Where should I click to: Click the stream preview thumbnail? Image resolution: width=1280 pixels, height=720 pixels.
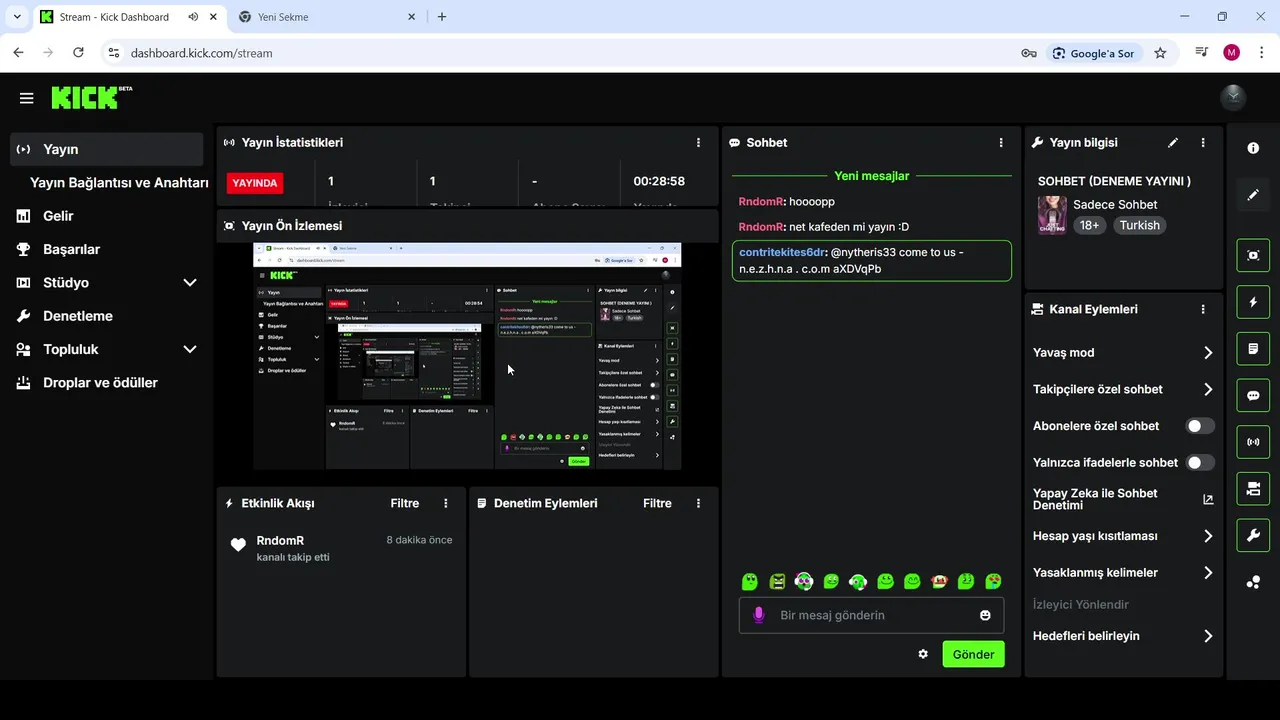coord(467,356)
